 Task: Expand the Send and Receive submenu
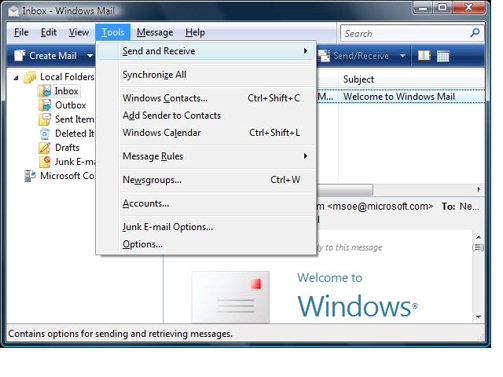click(206, 51)
